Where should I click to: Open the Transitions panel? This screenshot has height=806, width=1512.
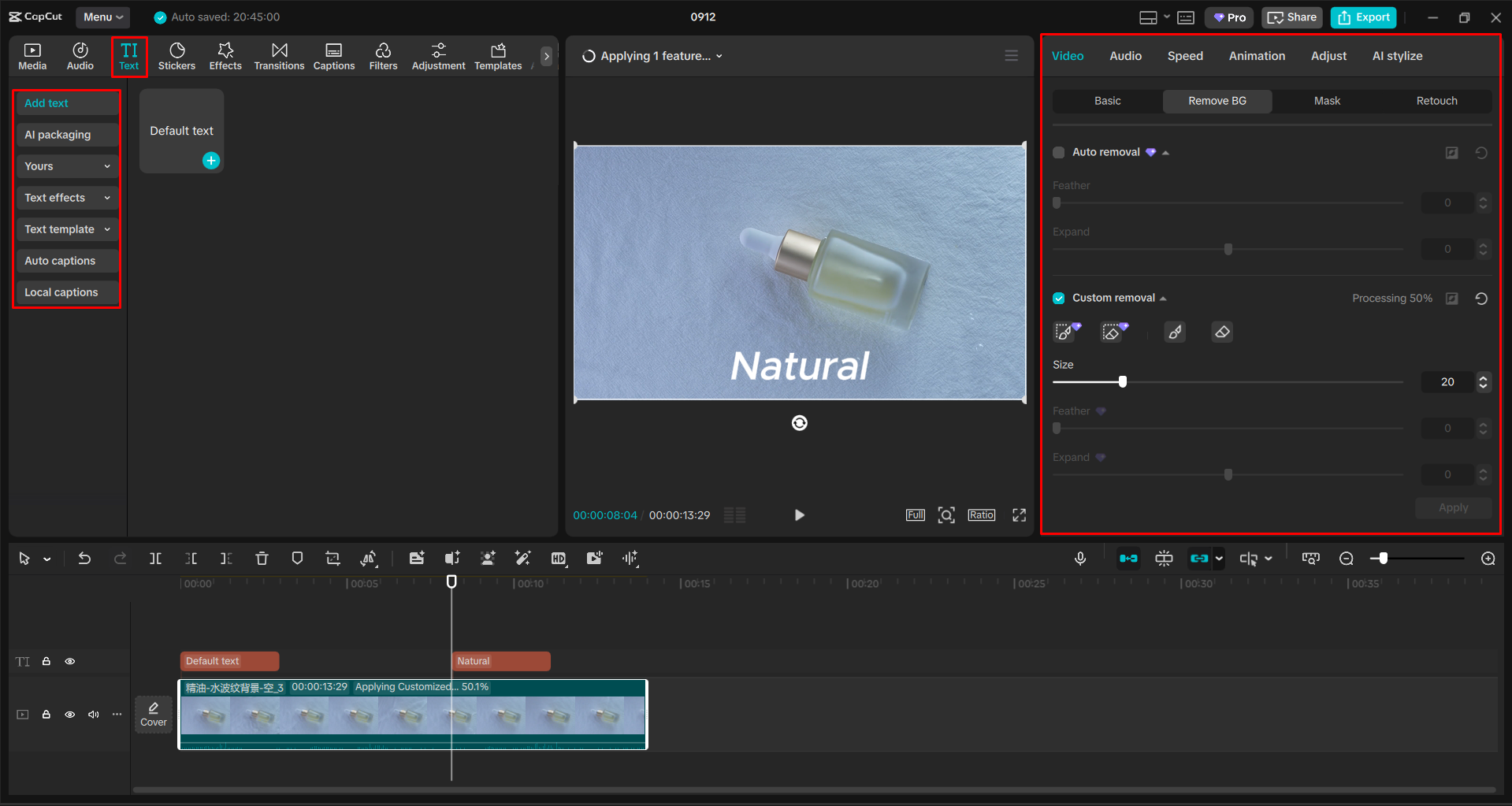[x=279, y=55]
